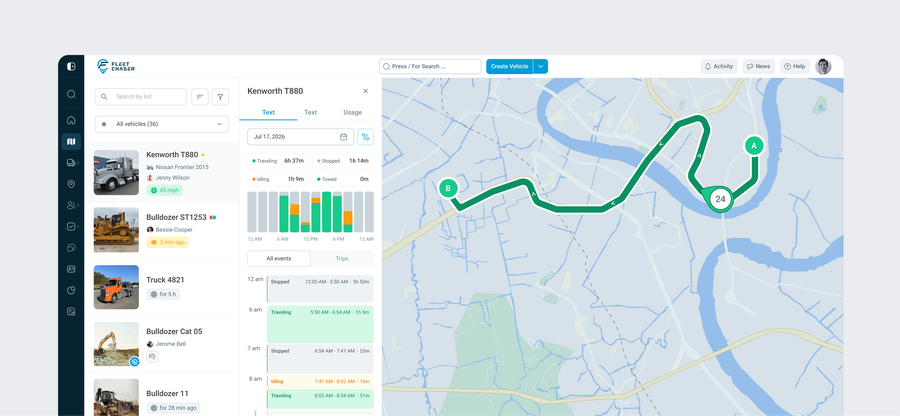This screenshot has width=900, height=416.
Task: Go to Home via sidebar house icon
Action: (71, 120)
